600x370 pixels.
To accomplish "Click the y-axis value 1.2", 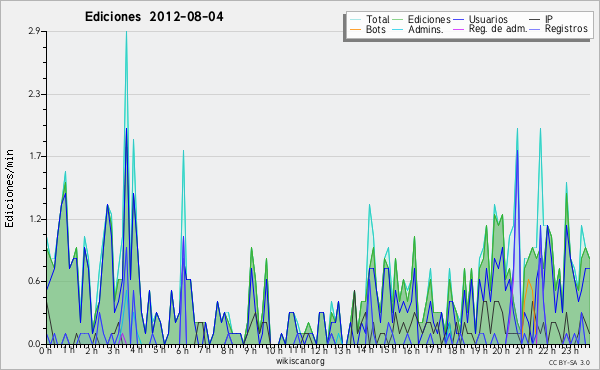I will pyautogui.click(x=34, y=219).
